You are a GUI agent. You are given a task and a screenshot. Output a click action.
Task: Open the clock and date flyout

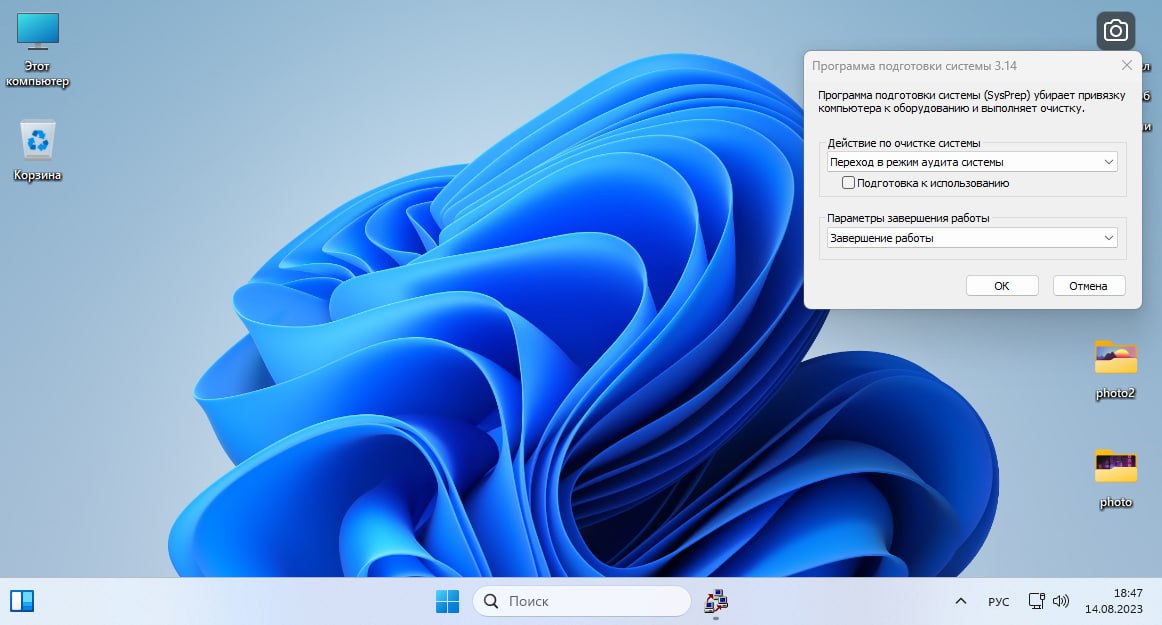[1114, 601]
